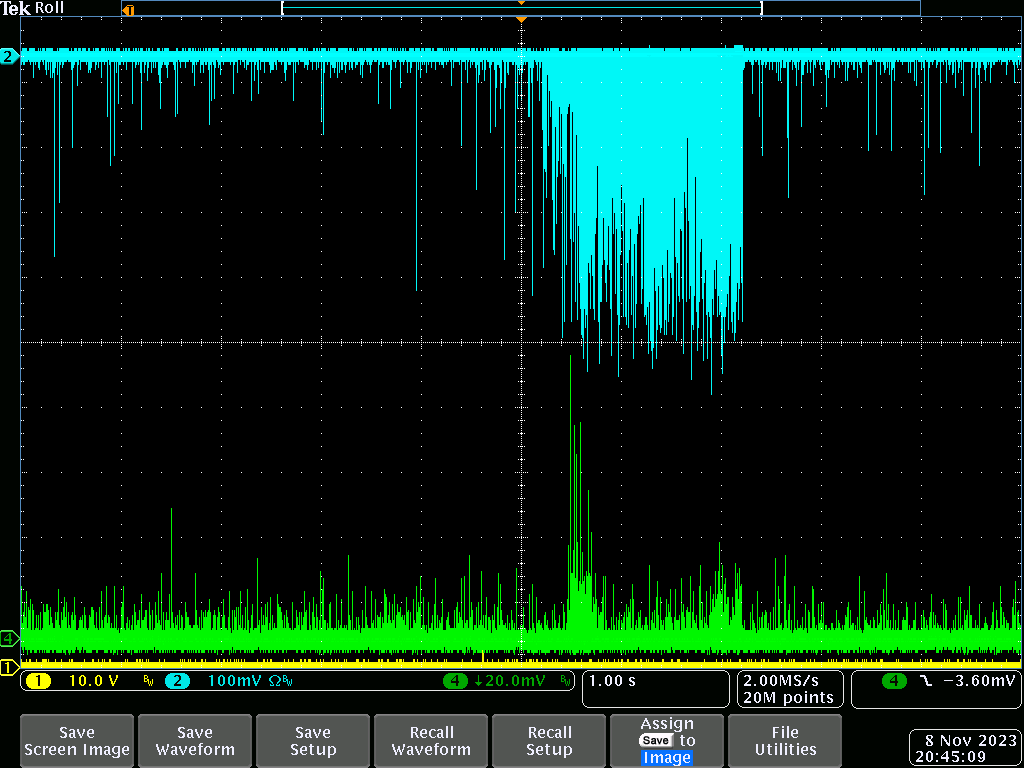1024x768 pixels.
Task: Open the Save Waveform menu
Action: (195, 741)
